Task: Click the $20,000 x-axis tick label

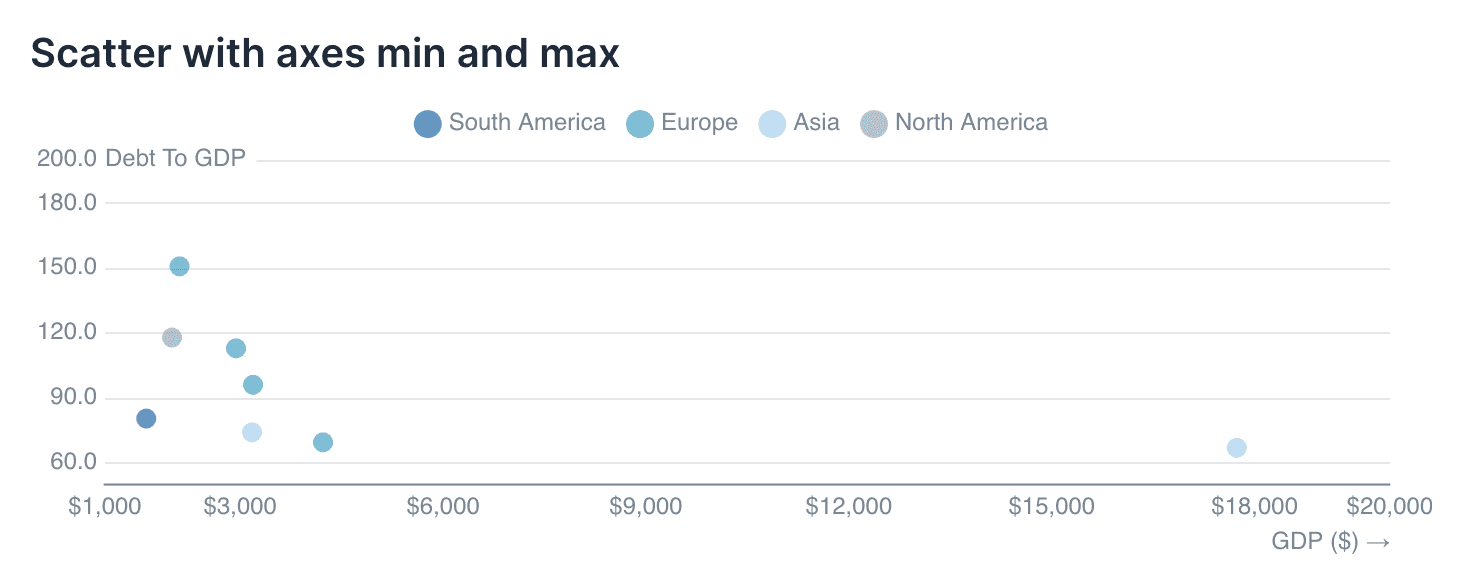Action: click(x=1388, y=507)
